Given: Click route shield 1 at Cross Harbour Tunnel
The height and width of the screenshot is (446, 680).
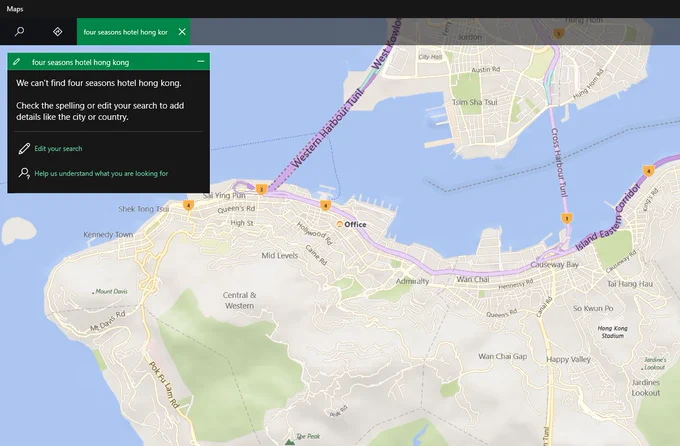Looking at the screenshot, I should click(x=566, y=219).
